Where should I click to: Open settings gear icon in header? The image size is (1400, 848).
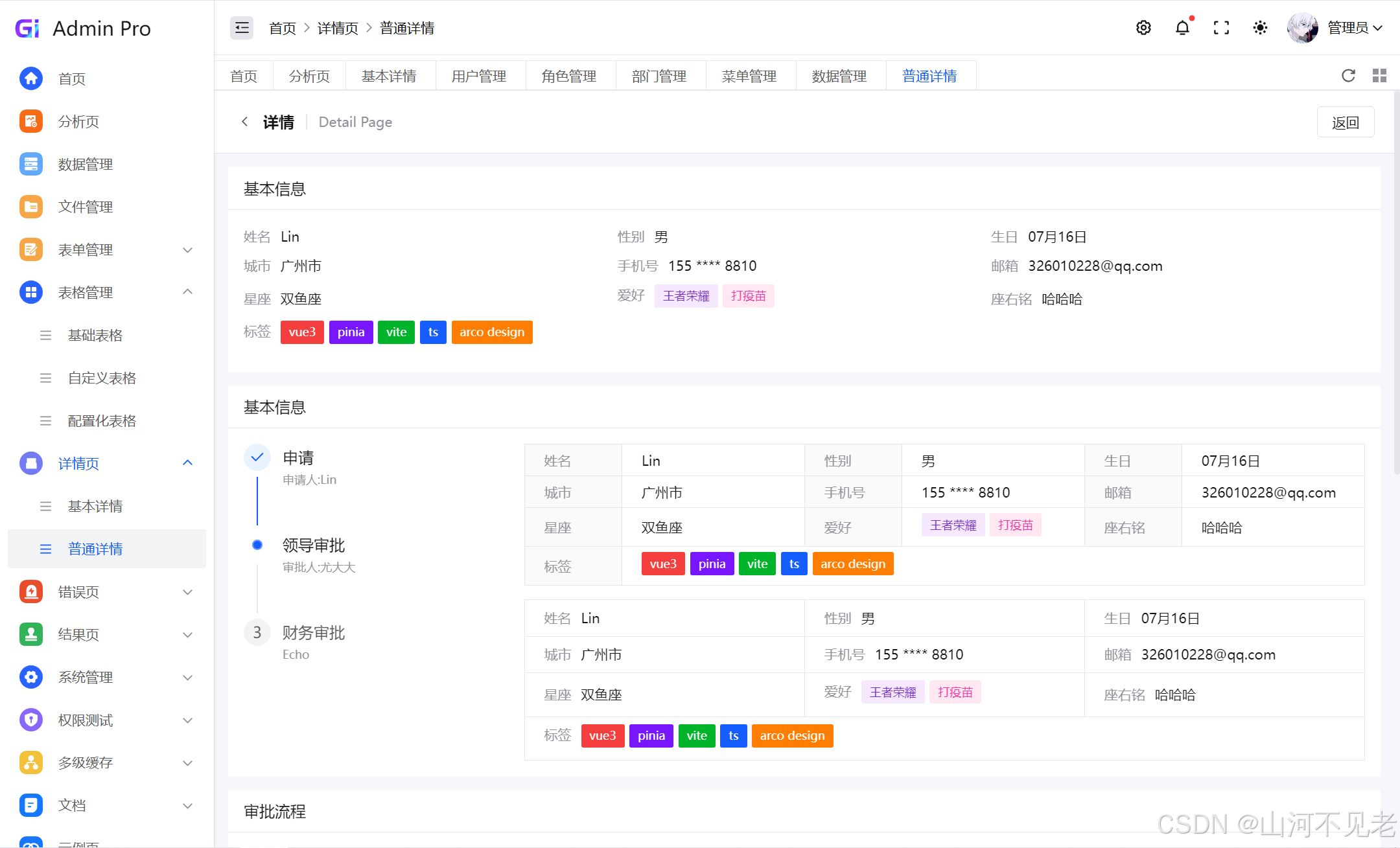point(1143,28)
